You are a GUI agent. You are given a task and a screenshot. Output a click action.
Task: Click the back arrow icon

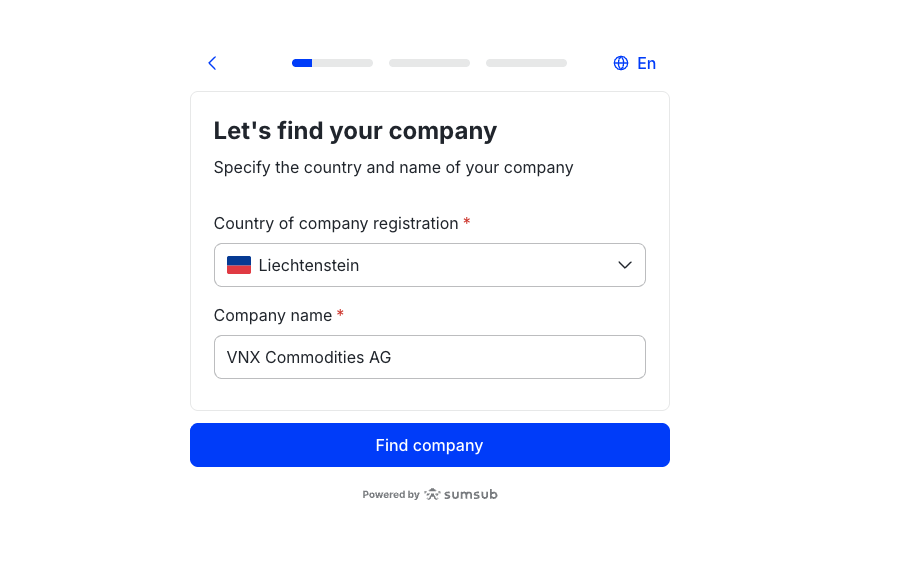pyautogui.click(x=212, y=63)
